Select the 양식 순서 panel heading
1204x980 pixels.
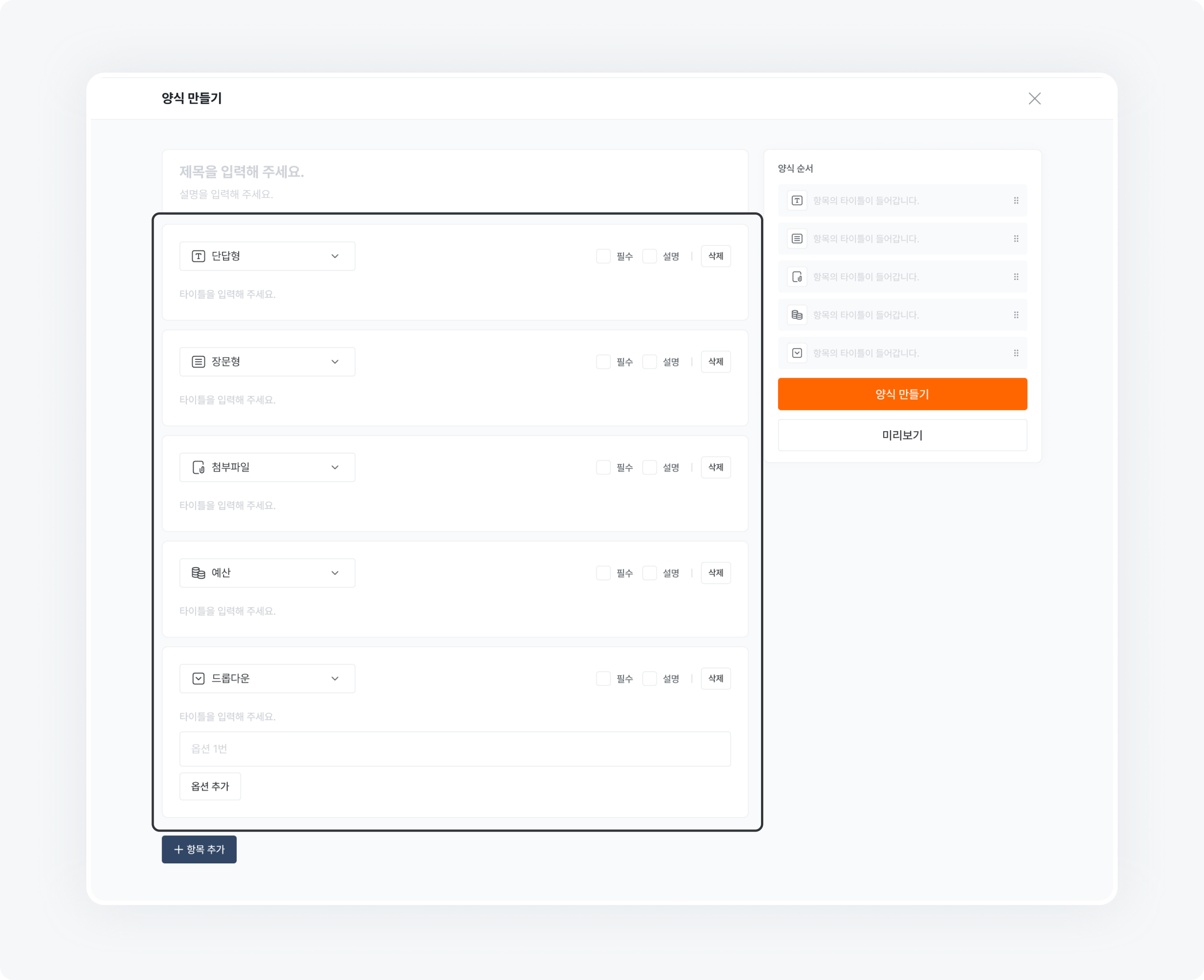pyautogui.click(x=795, y=168)
